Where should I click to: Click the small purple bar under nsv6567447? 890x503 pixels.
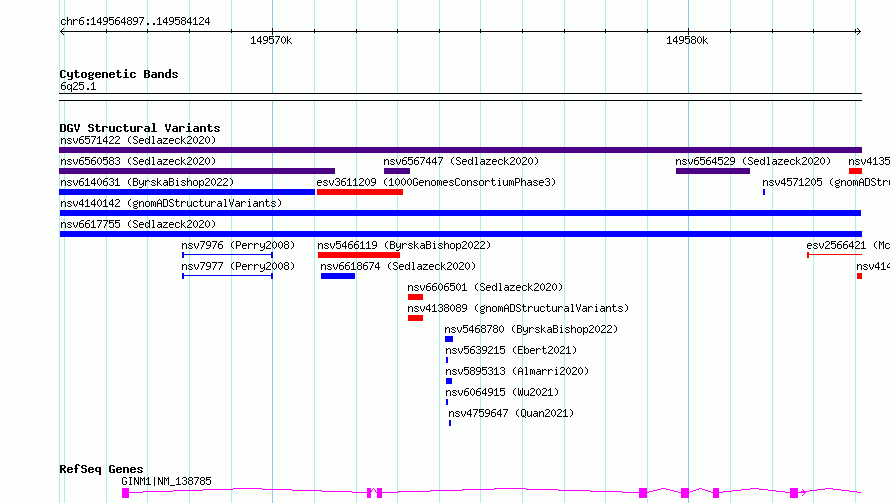coord(397,171)
